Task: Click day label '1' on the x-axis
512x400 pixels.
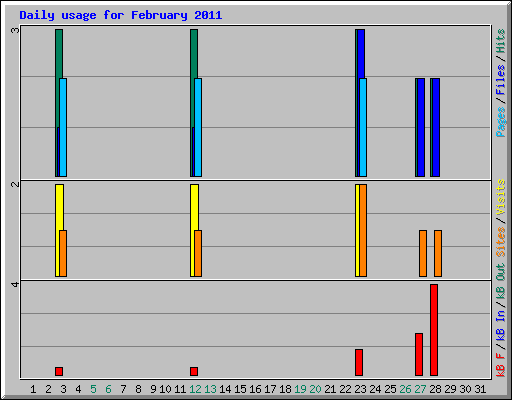Action: (33, 389)
